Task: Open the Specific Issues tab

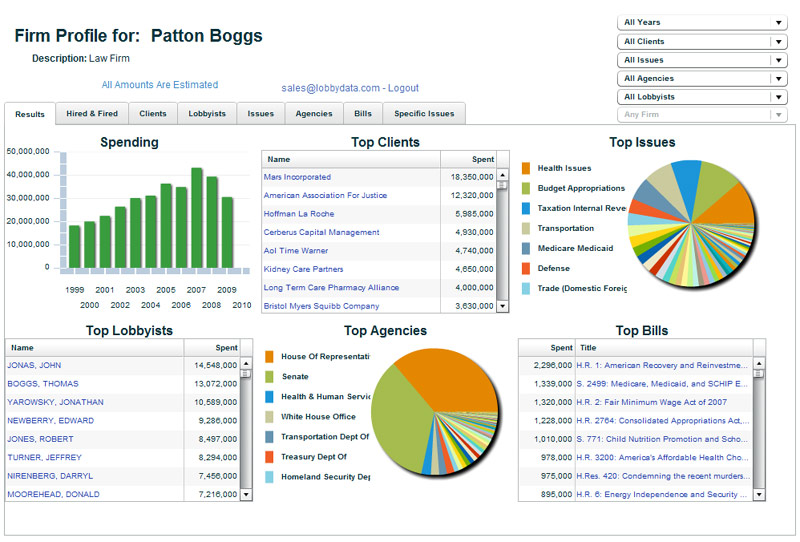Action: pyautogui.click(x=424, y=113)
